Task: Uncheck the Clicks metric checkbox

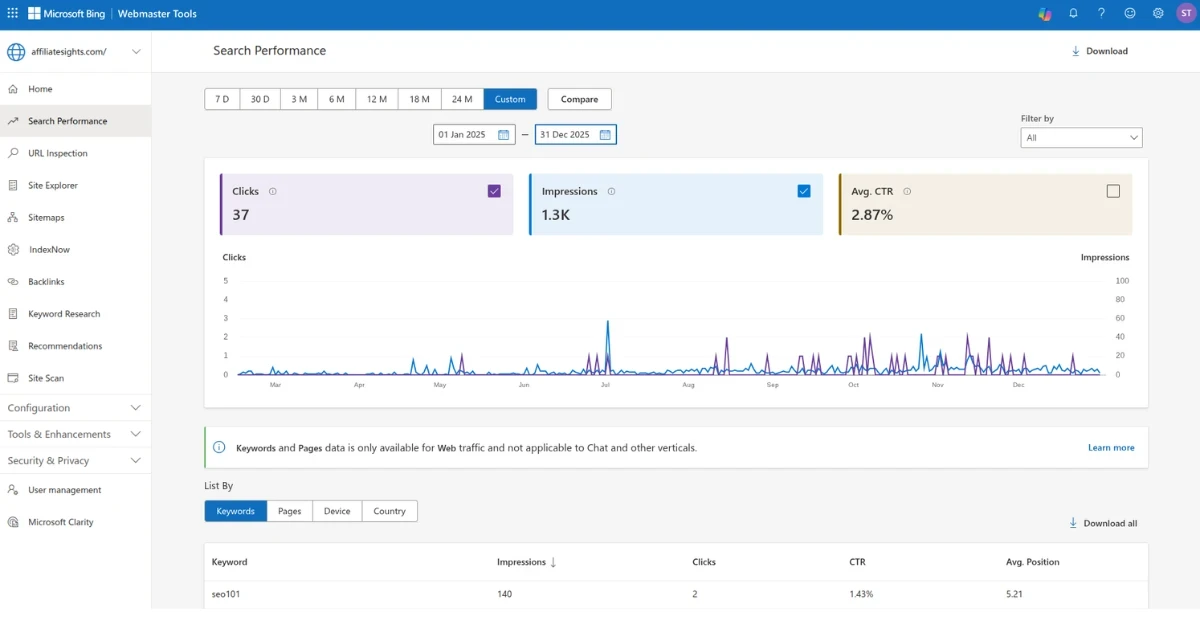Action: tap(494, 191)
